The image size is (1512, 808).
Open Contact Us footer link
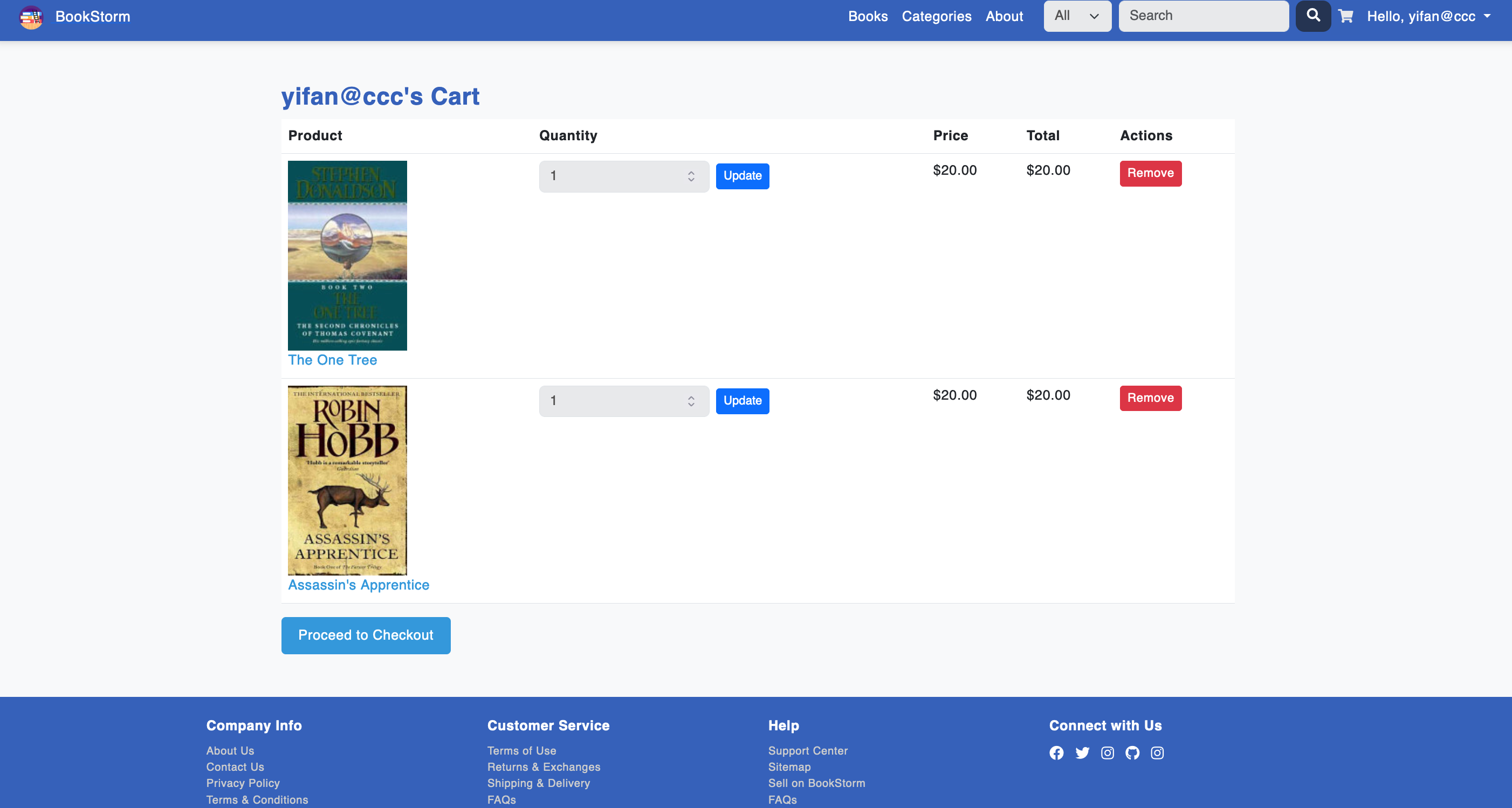coord(235,767)
